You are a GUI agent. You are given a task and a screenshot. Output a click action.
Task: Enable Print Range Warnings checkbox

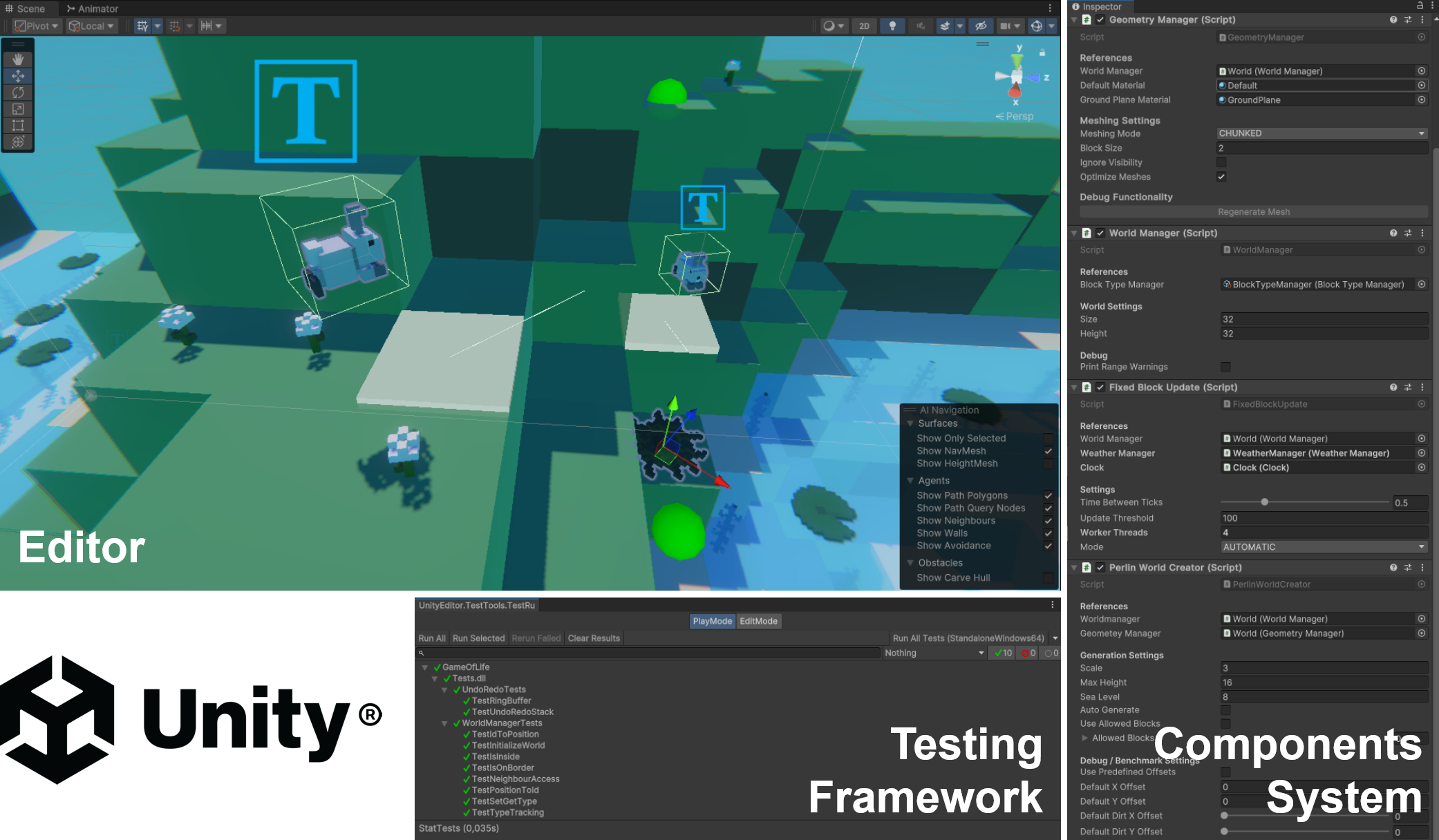tap(1225, 367)
